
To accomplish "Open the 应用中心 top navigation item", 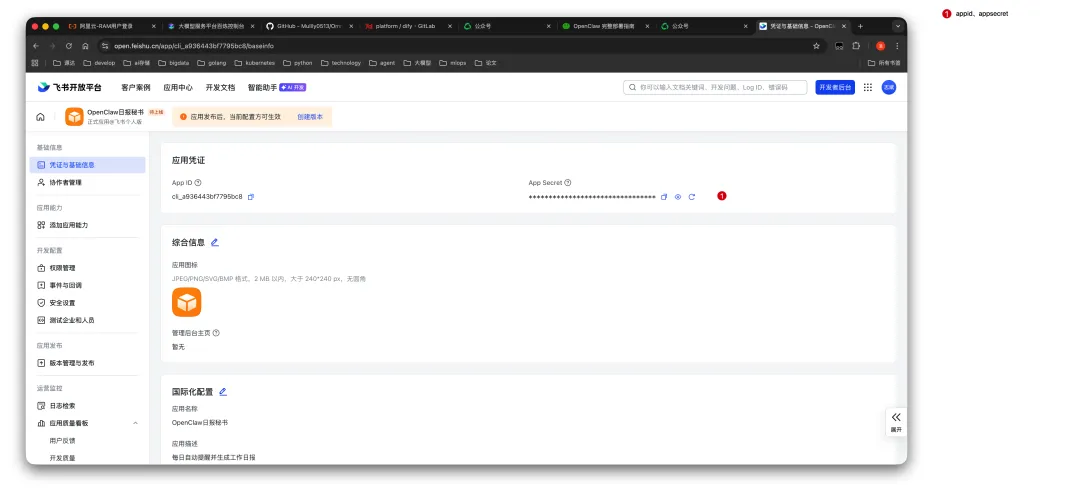I will click(x=178, y=88).
